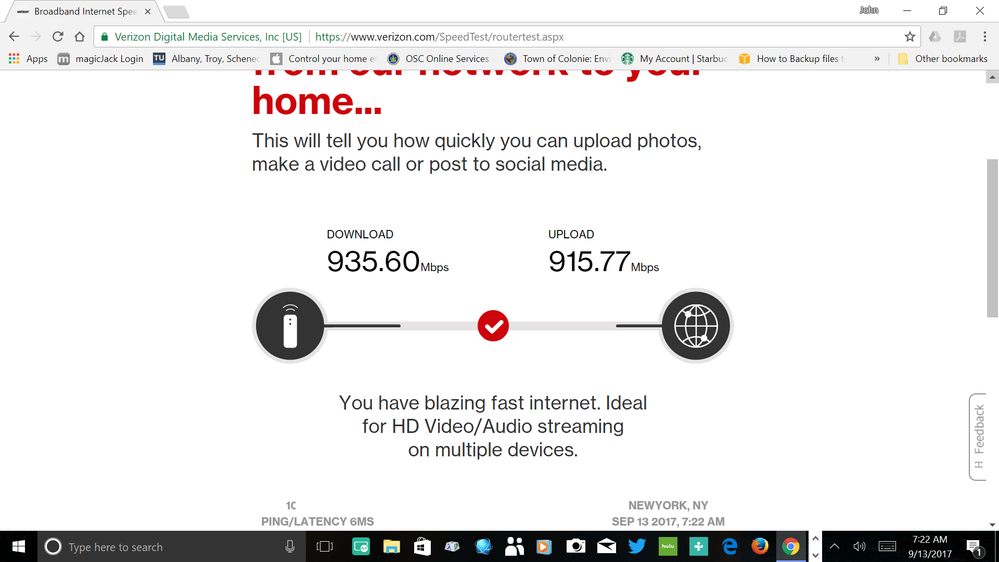Launch Firefox from the taskbar

pos(759,547)
